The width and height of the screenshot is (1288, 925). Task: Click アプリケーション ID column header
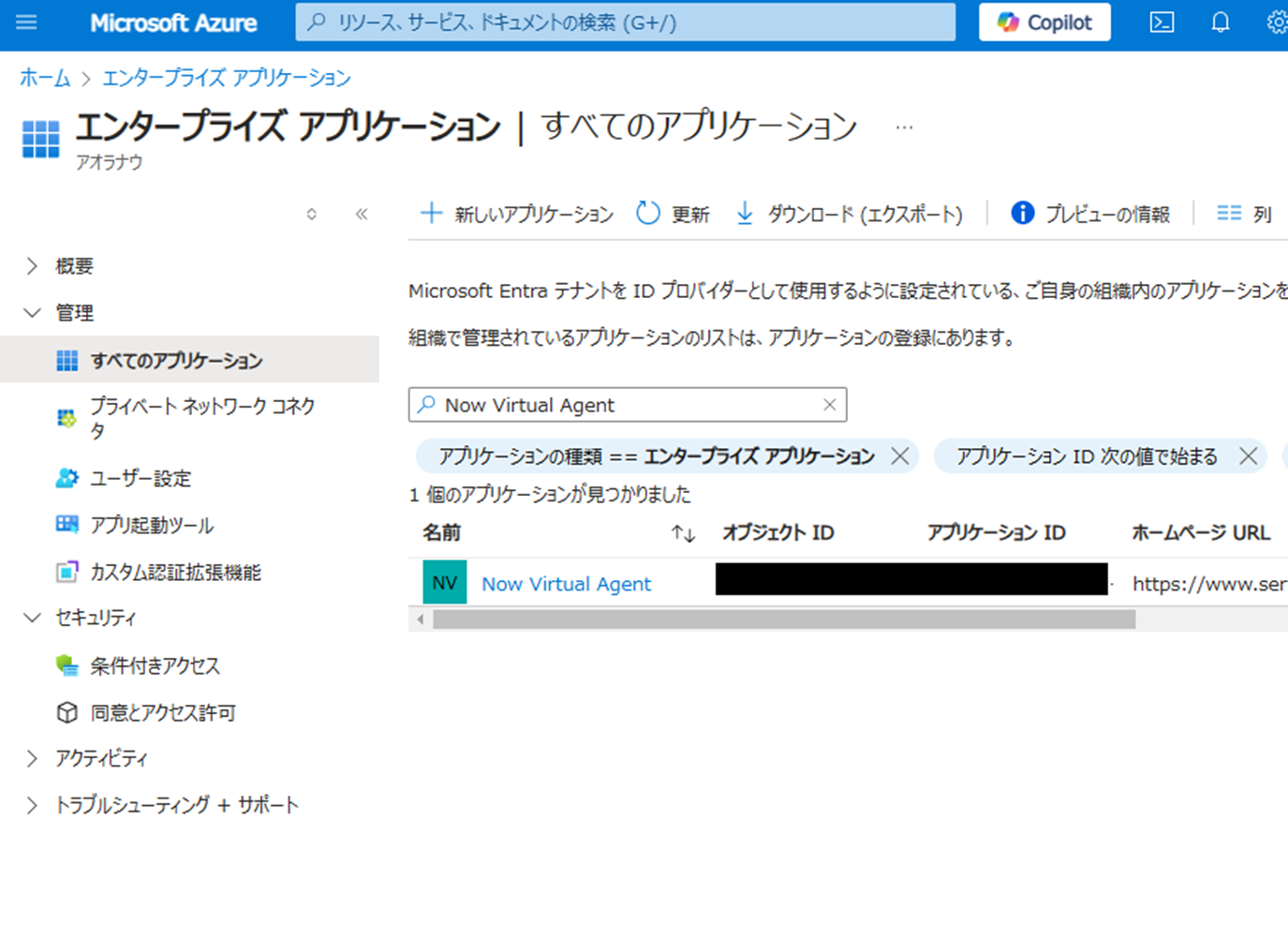point(996,532)
